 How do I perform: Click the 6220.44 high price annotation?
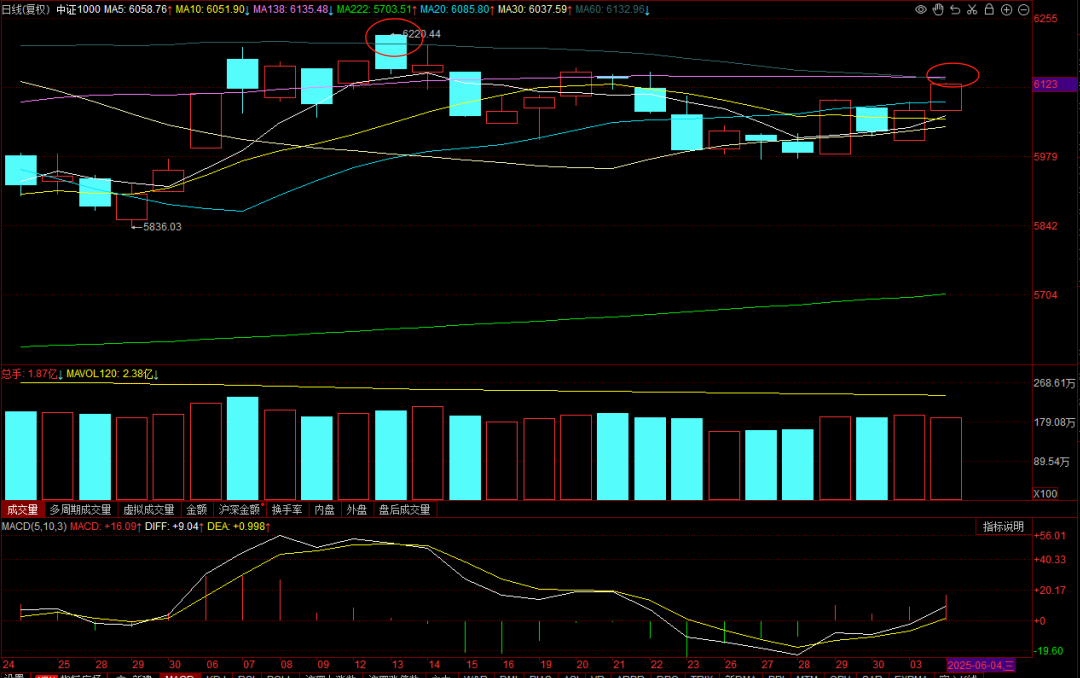click(421, 34)
